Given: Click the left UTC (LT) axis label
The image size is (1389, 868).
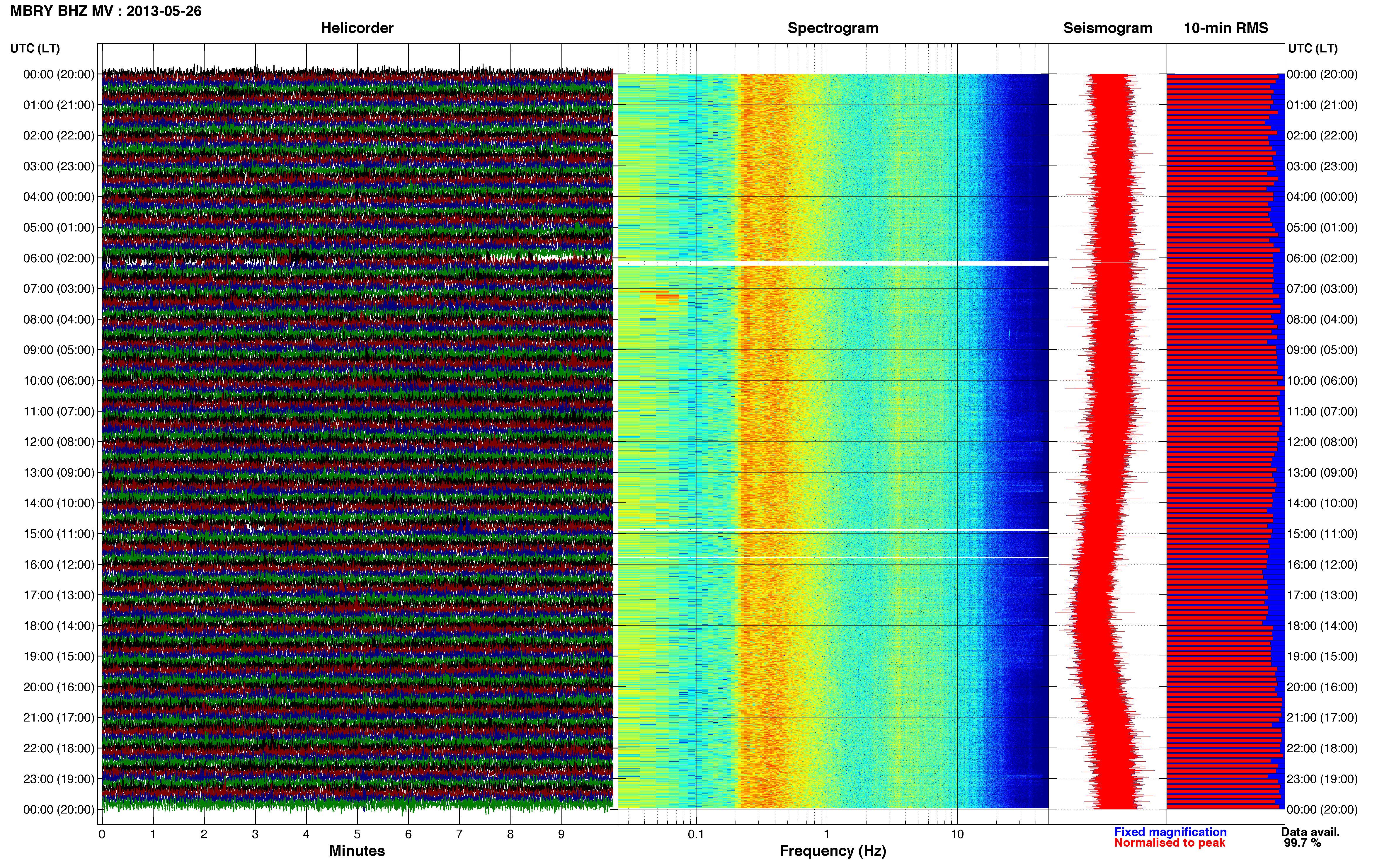Looking at the screenshot, I should 35,48.
